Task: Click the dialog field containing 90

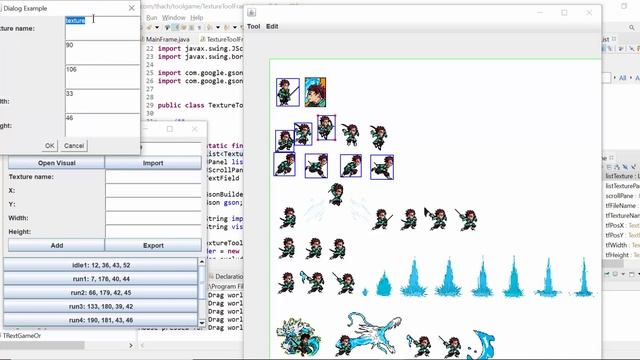Action: click(x=102, y=52)
